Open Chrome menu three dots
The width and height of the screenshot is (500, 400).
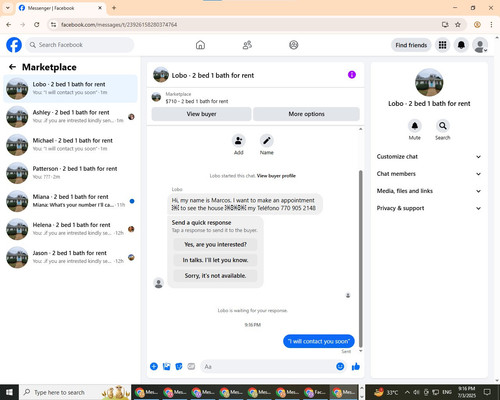pyautogui.click(x=491, y=25)
